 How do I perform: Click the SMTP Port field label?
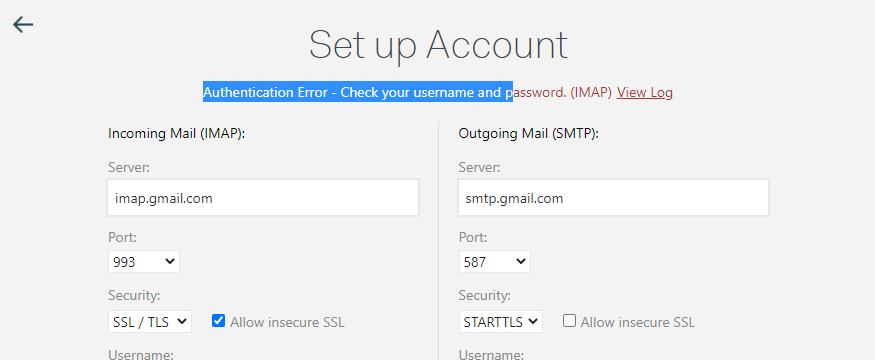472,237
